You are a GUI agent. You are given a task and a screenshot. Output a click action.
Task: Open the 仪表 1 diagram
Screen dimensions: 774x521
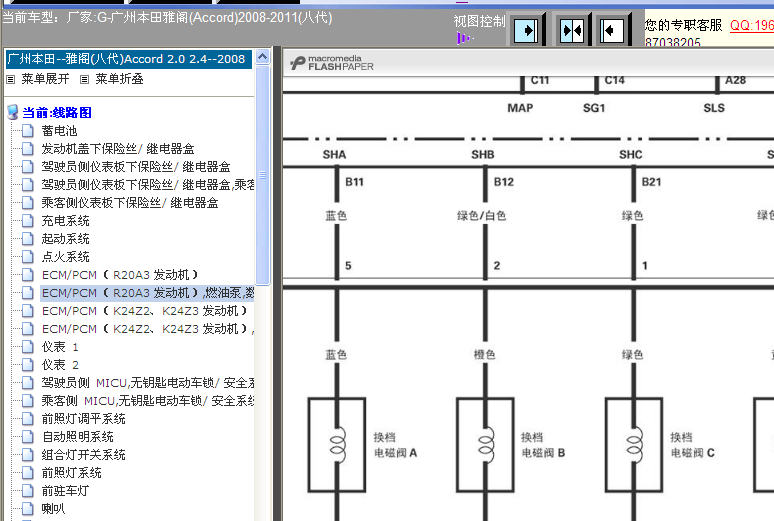click(60, 347)
